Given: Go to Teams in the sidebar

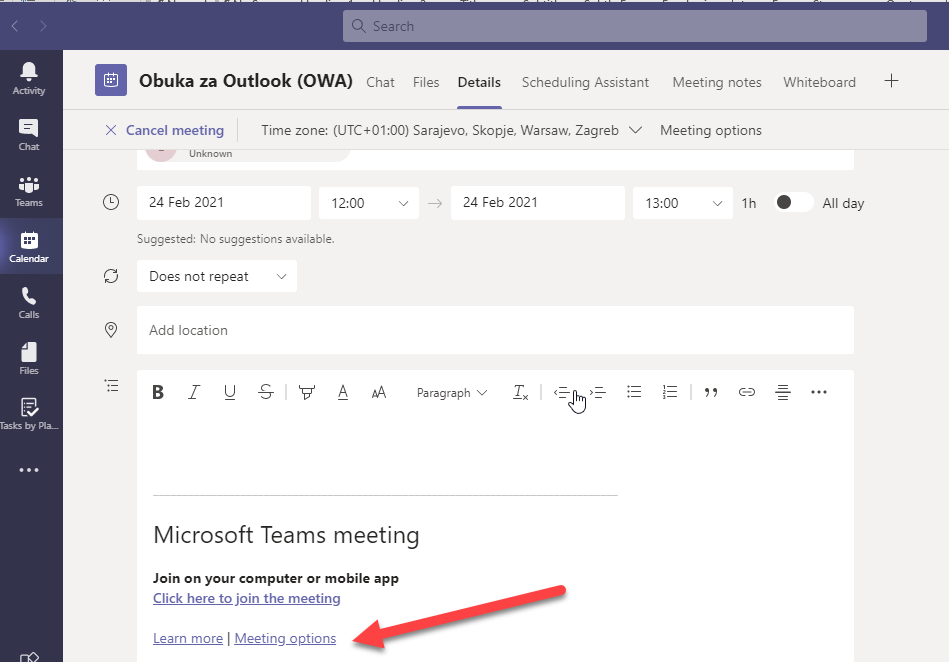Looking at the screenshot, I should click(x=28, y=191).
